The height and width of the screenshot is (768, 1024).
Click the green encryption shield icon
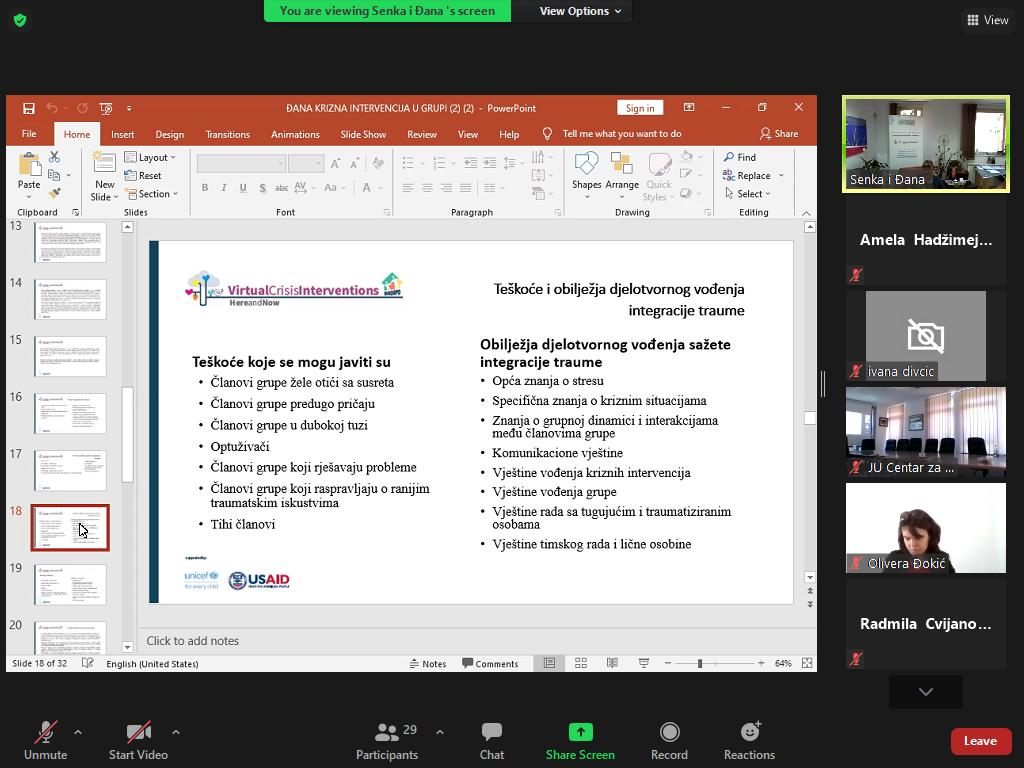point(20,20)
